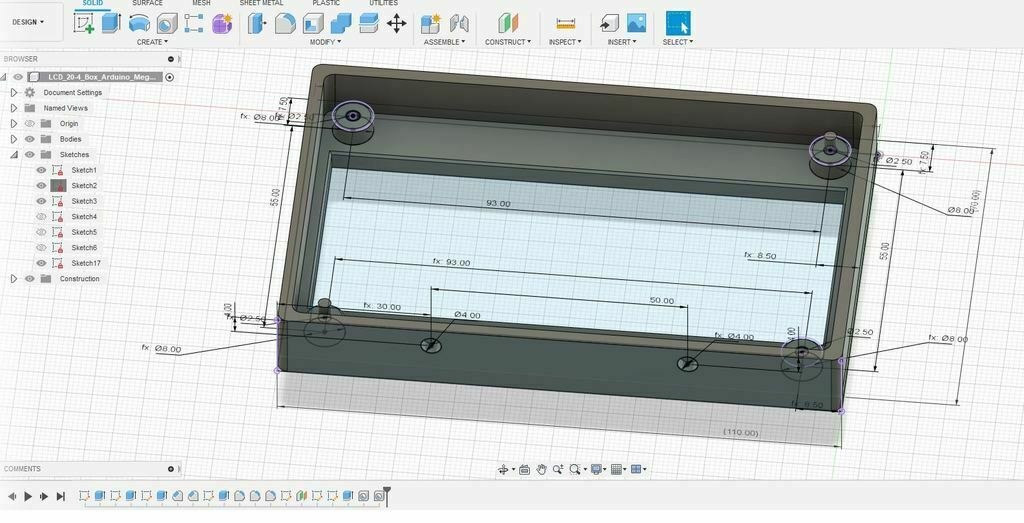Click the Pan hand icon in navigation bar
The height and width of the screenshot is (523, 1024).
click(541, 469)
